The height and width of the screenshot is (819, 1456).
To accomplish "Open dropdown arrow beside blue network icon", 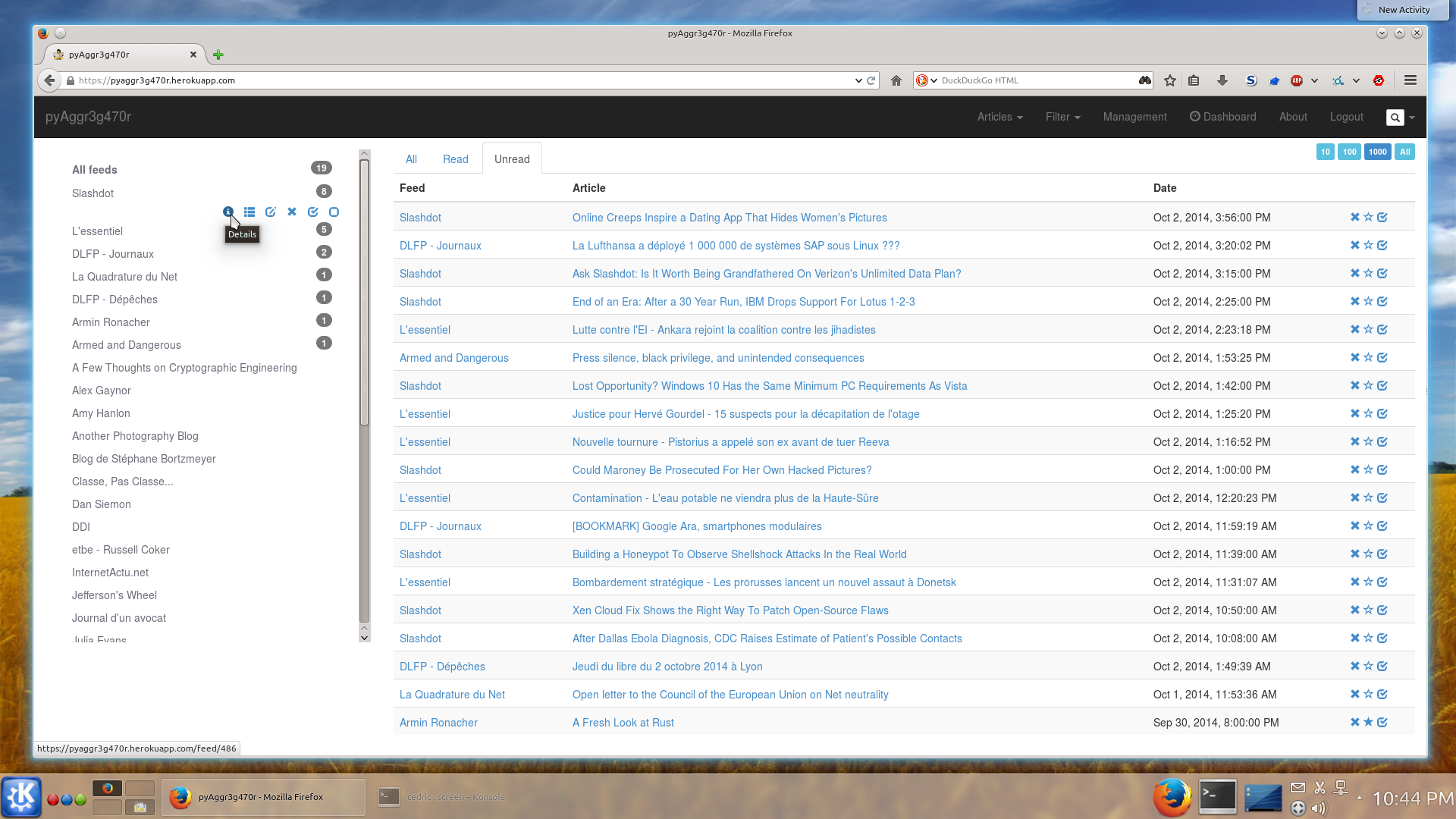I will click(1356, 80).
